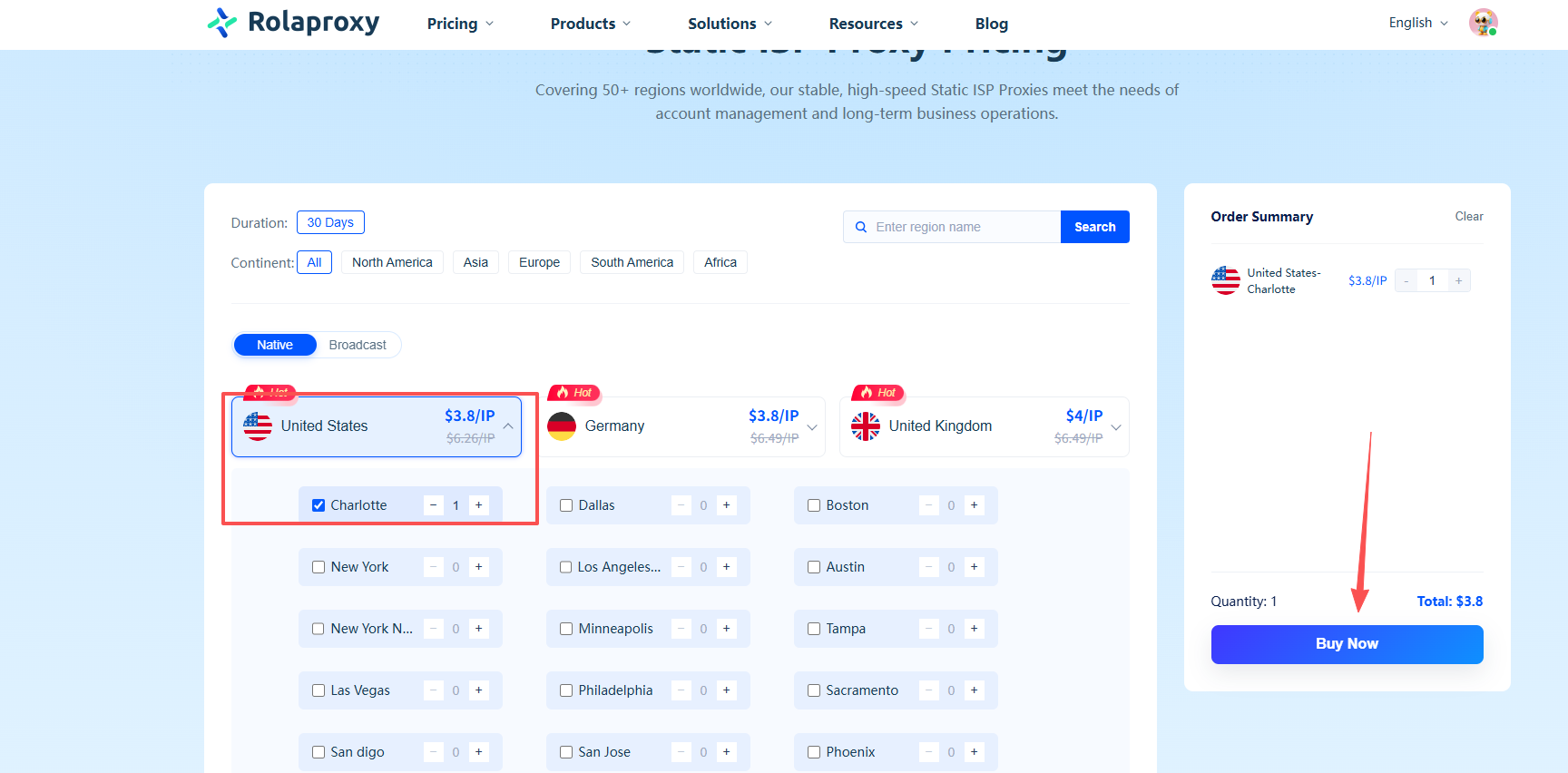Check the Los Angeles checkbox

click(566, 567)
